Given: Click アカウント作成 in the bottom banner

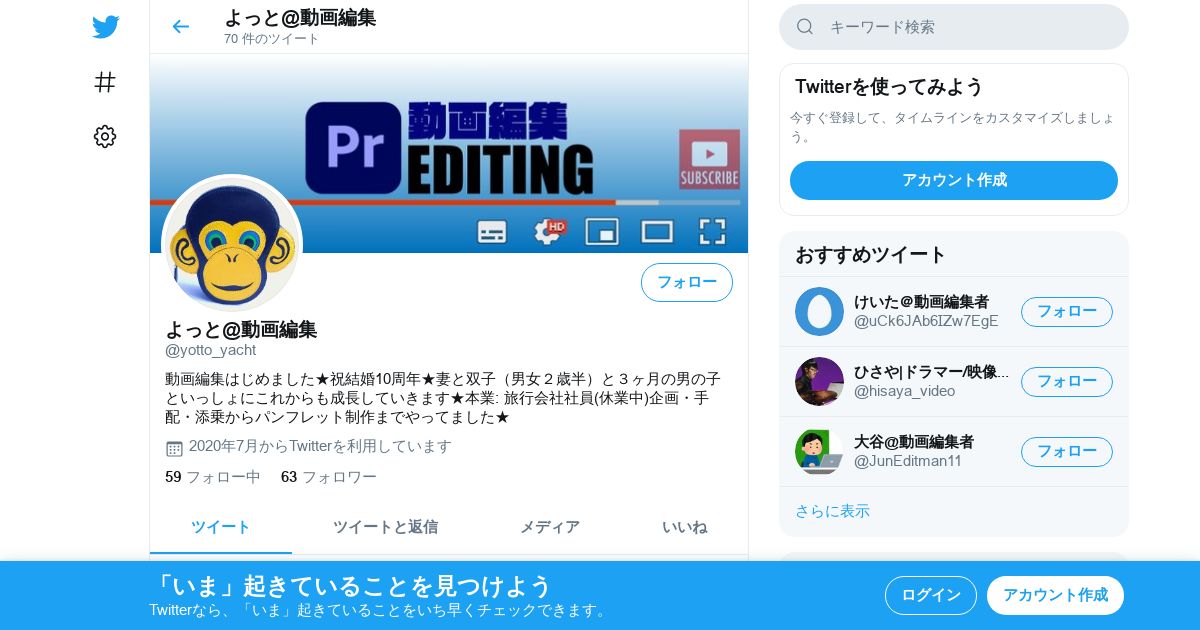Looking at the screenshot, I should pyautogui.click(x=1055, y=595).
